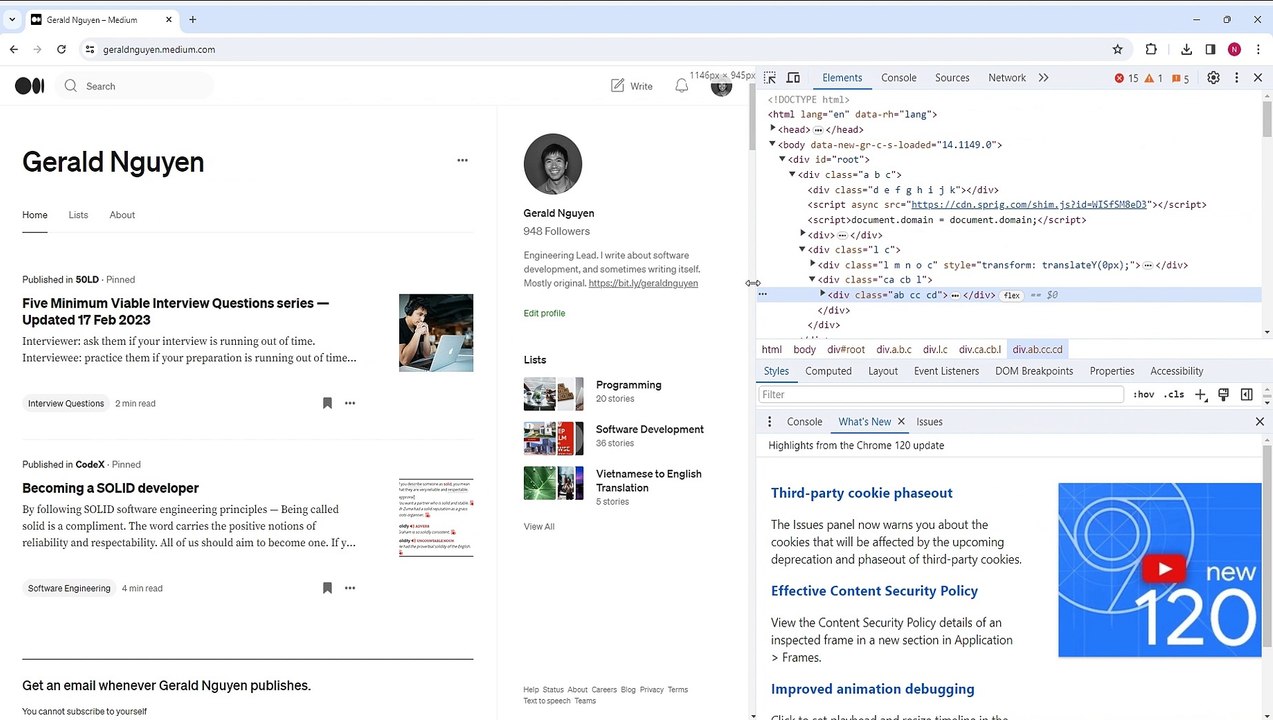
Task: Click the red errors count indicator
Action: pos(1126,78)
